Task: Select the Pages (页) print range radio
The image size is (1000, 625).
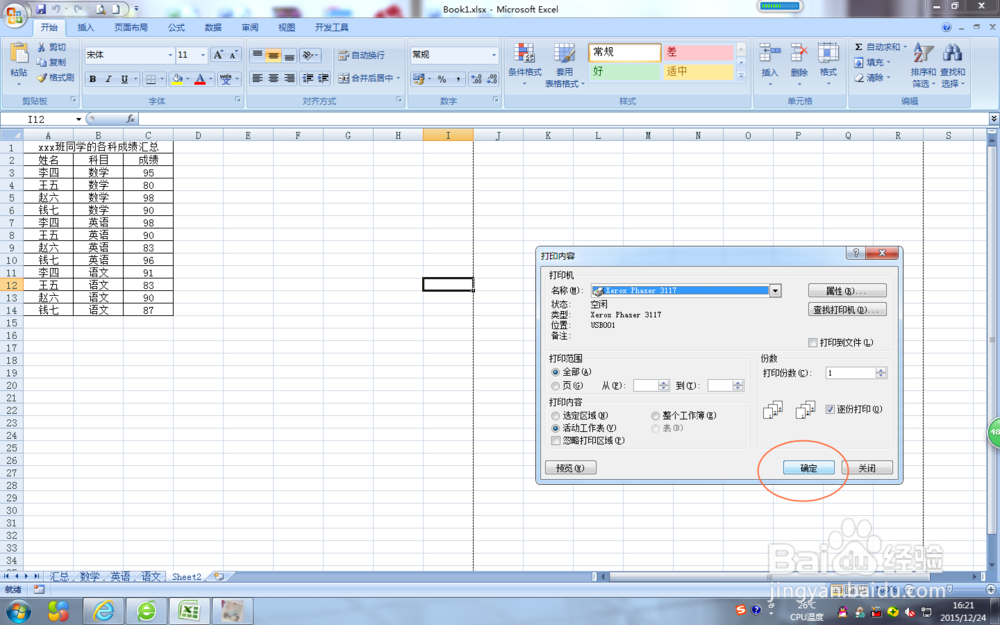Action: click(x=555, y=386)
